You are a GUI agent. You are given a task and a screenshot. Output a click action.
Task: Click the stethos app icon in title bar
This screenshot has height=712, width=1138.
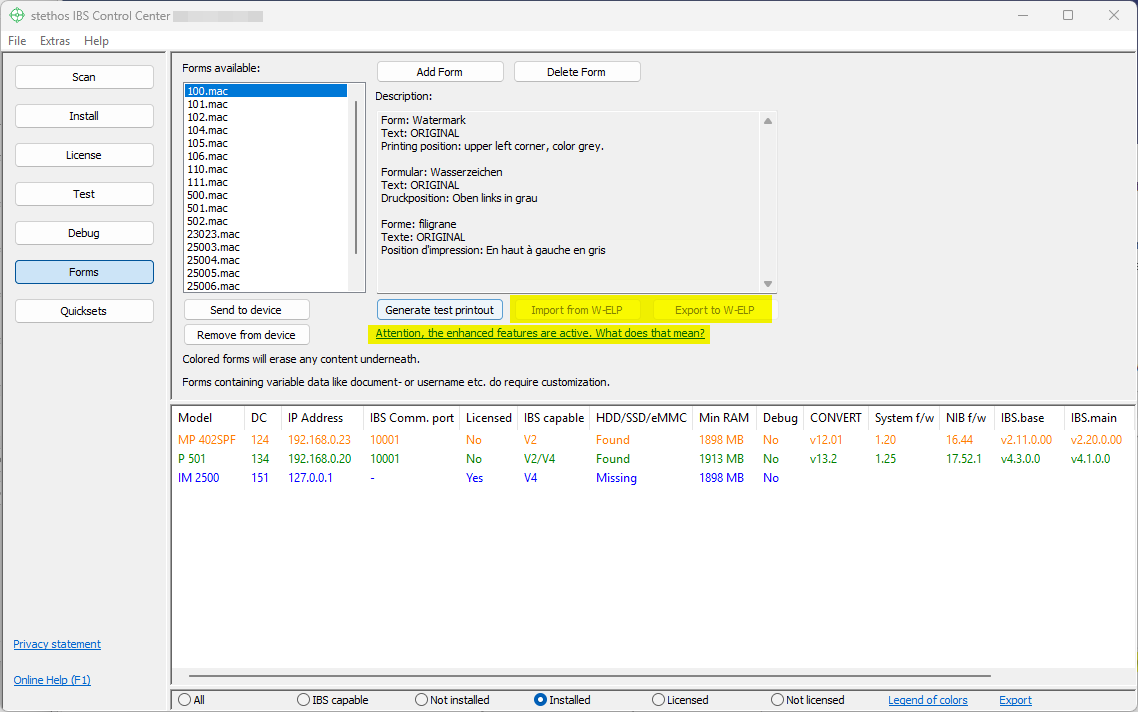click(x=16, y=15)
